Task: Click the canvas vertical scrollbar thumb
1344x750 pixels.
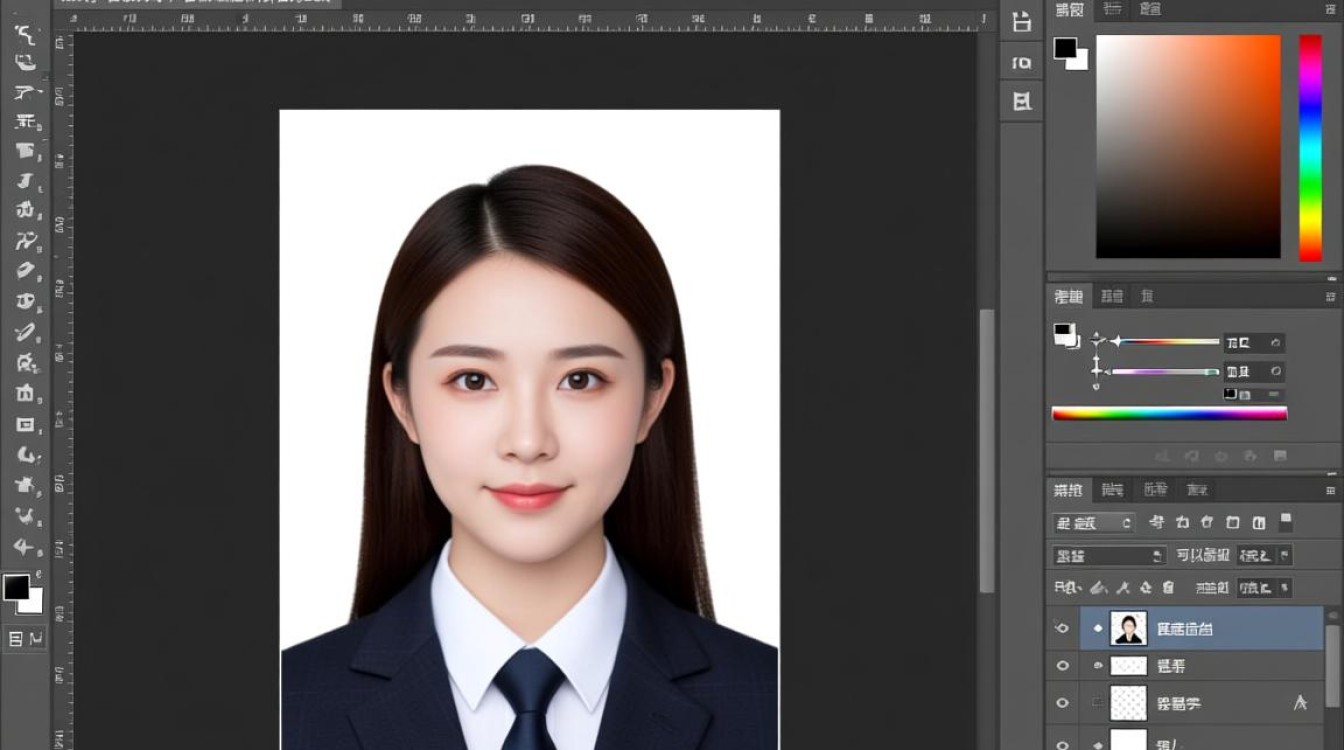Action: (987, 450)
